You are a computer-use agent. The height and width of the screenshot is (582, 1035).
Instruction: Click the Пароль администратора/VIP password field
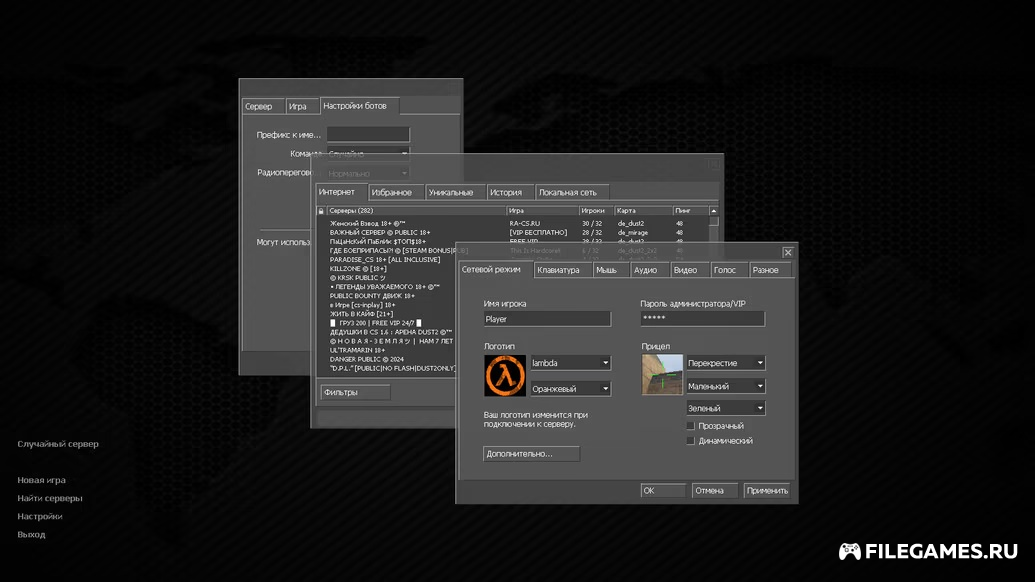(702, 319)
